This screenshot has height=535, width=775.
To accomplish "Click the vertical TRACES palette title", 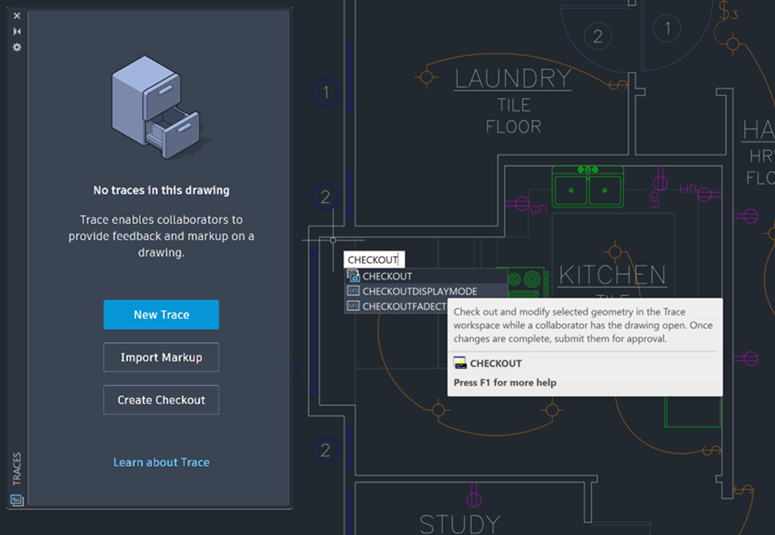I will (x=17, y=469).
